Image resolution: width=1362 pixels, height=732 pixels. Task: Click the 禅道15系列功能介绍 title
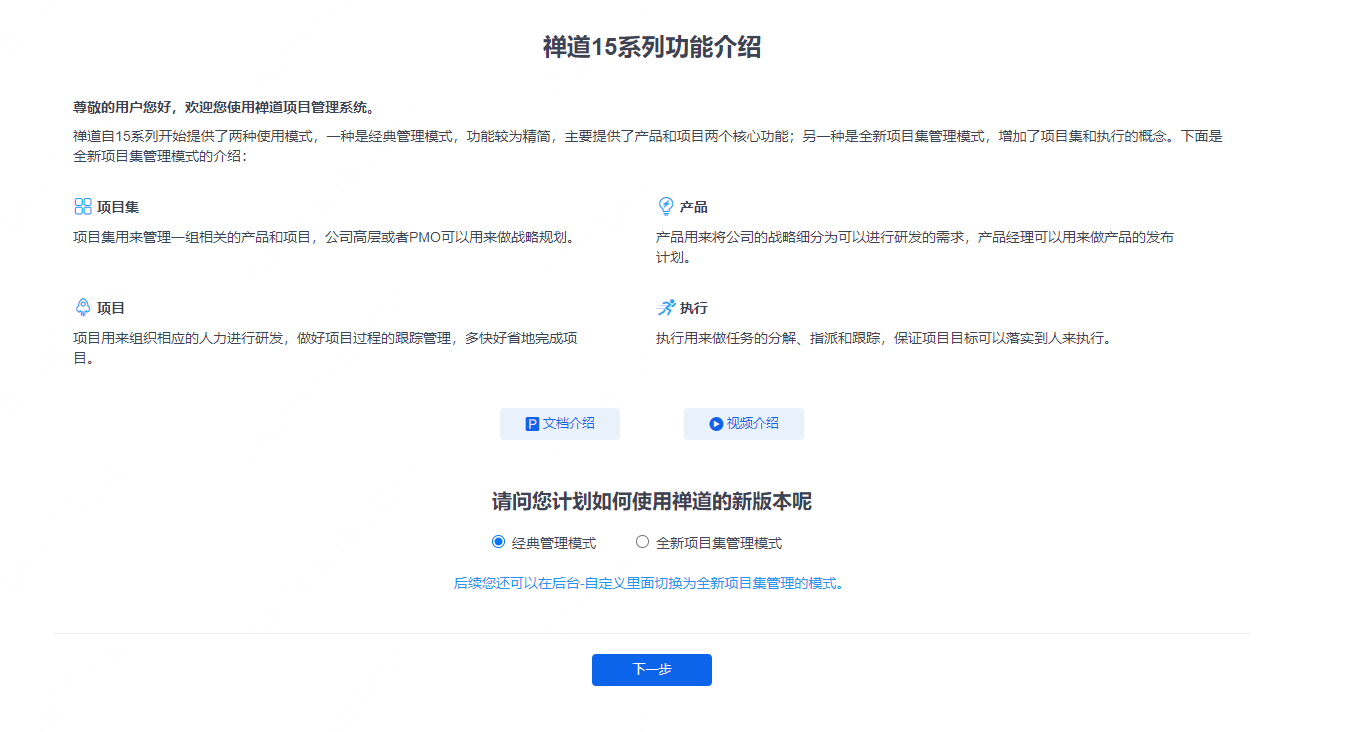[652, 47]
